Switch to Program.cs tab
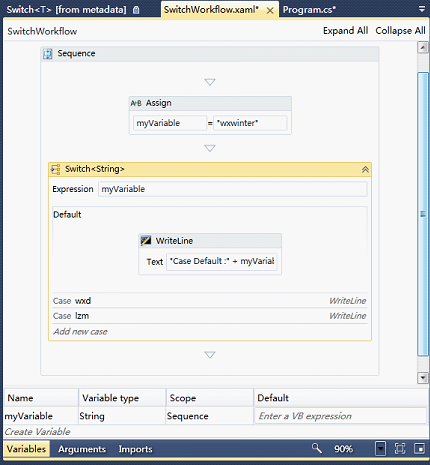 pyautogui.click(x=309, y=10)
